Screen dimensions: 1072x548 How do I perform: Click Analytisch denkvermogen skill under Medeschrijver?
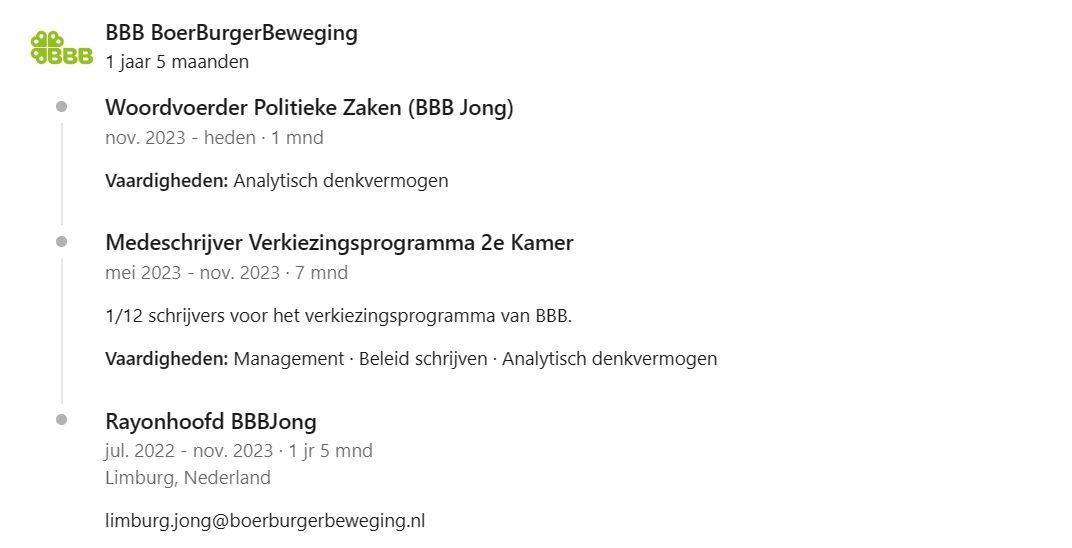click(x=610, y=359)
